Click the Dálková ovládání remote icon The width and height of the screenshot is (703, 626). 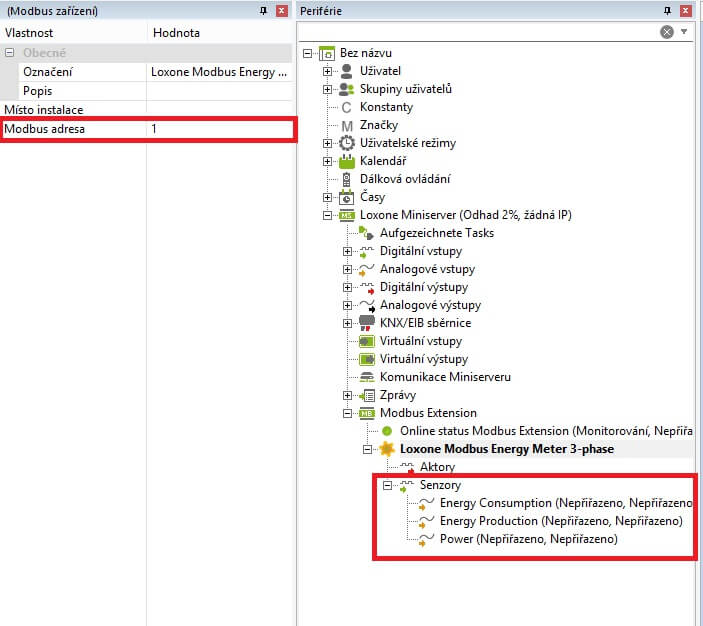[347, 179]
